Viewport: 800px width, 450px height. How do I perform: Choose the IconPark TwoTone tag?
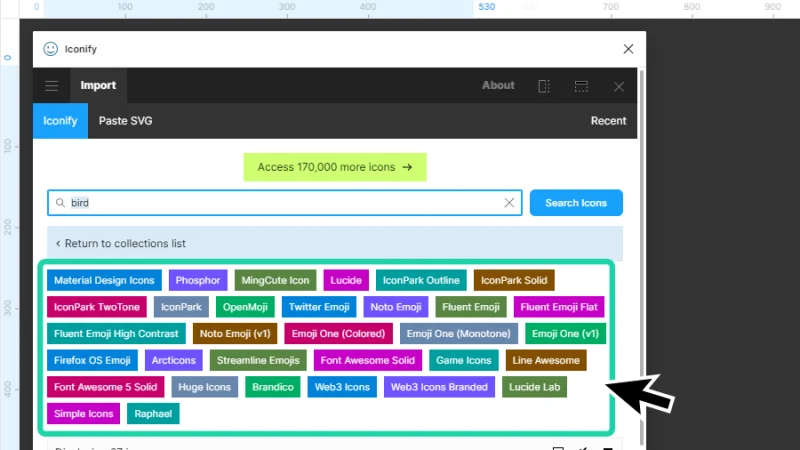pyautogui.click(x=97, y=307)
